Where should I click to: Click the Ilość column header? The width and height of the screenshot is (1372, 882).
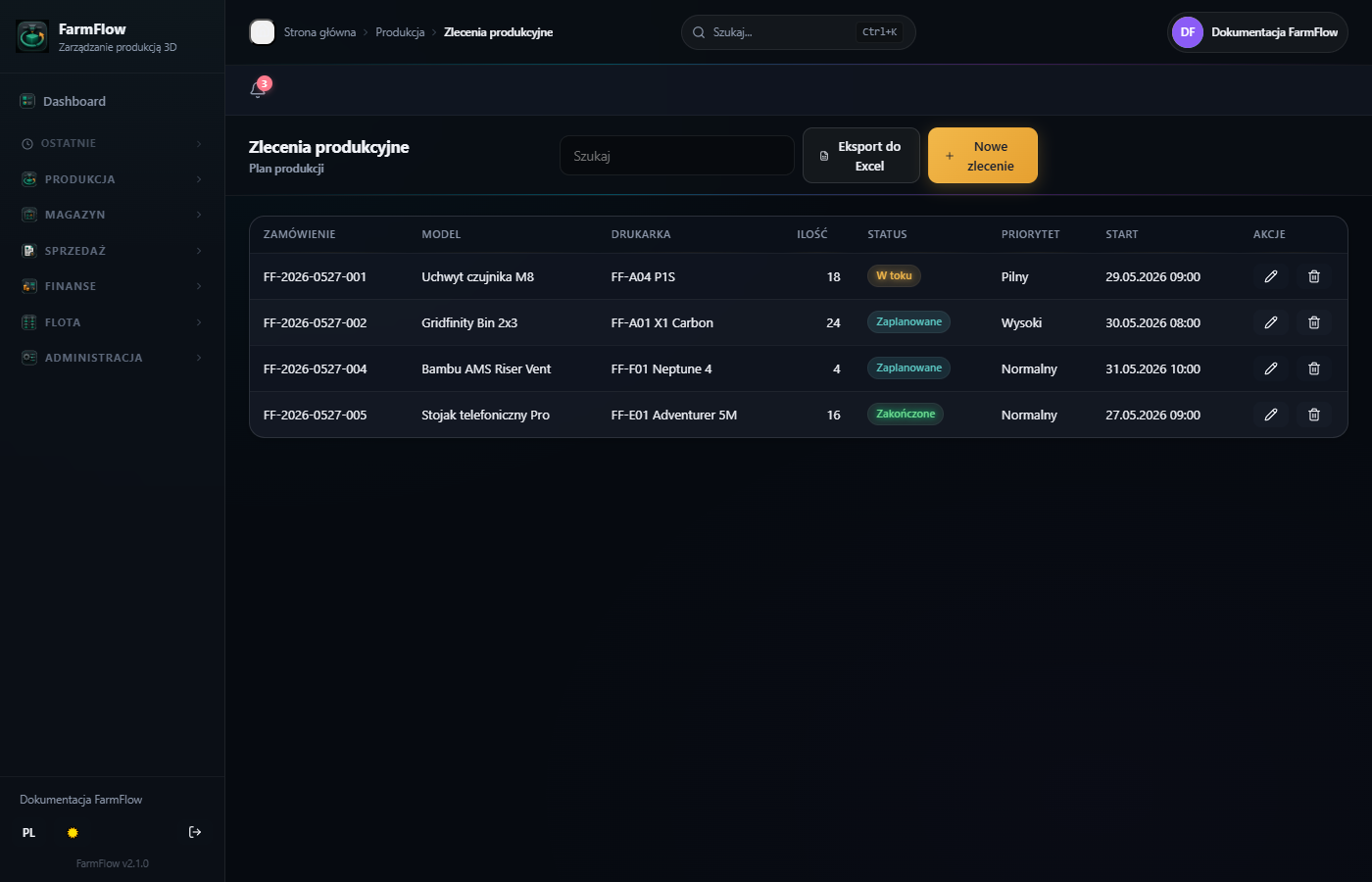click(811, 234)
